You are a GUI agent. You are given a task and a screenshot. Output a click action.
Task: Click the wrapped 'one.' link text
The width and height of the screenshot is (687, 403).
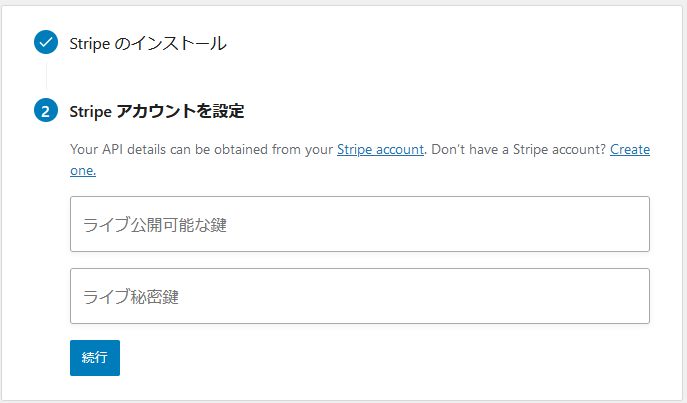point(83,170)
